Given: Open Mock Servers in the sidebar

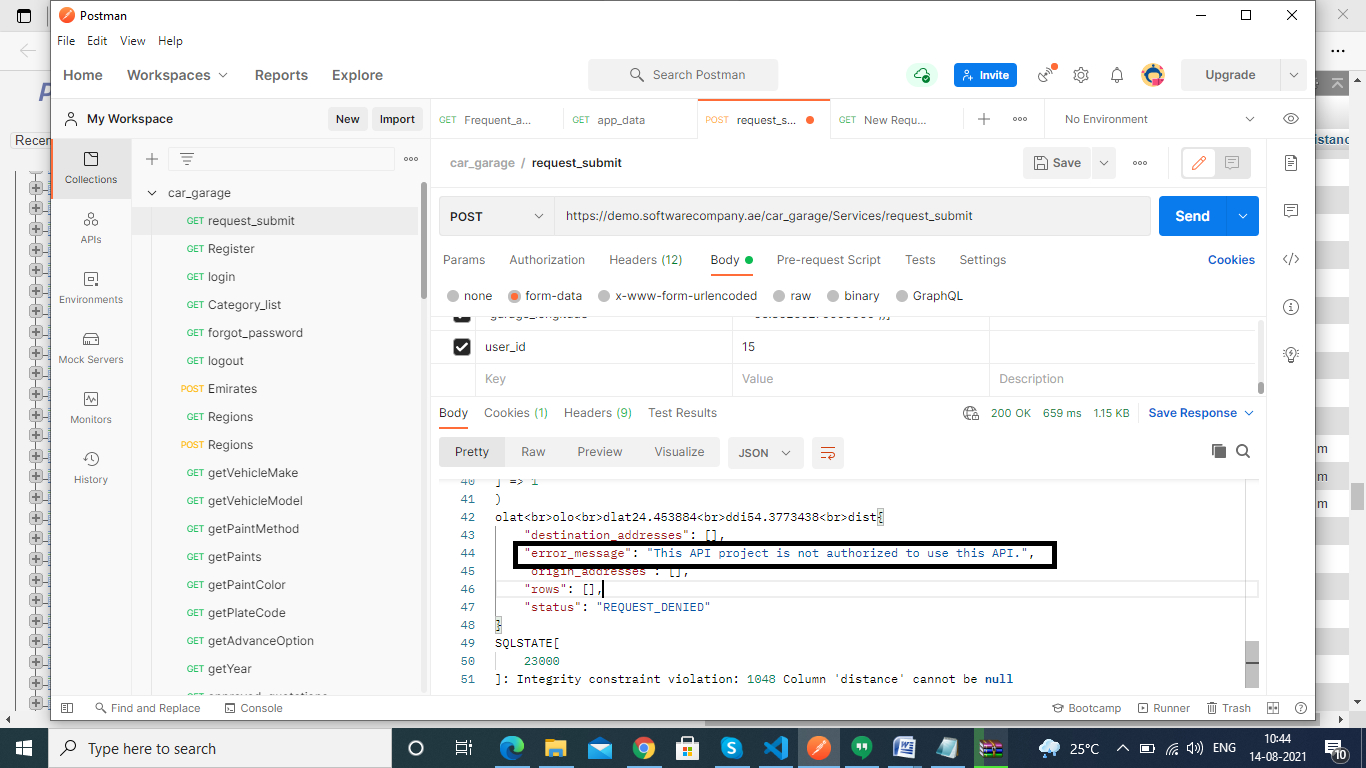Looking at the screenshot, I should (x=91, y=347).
